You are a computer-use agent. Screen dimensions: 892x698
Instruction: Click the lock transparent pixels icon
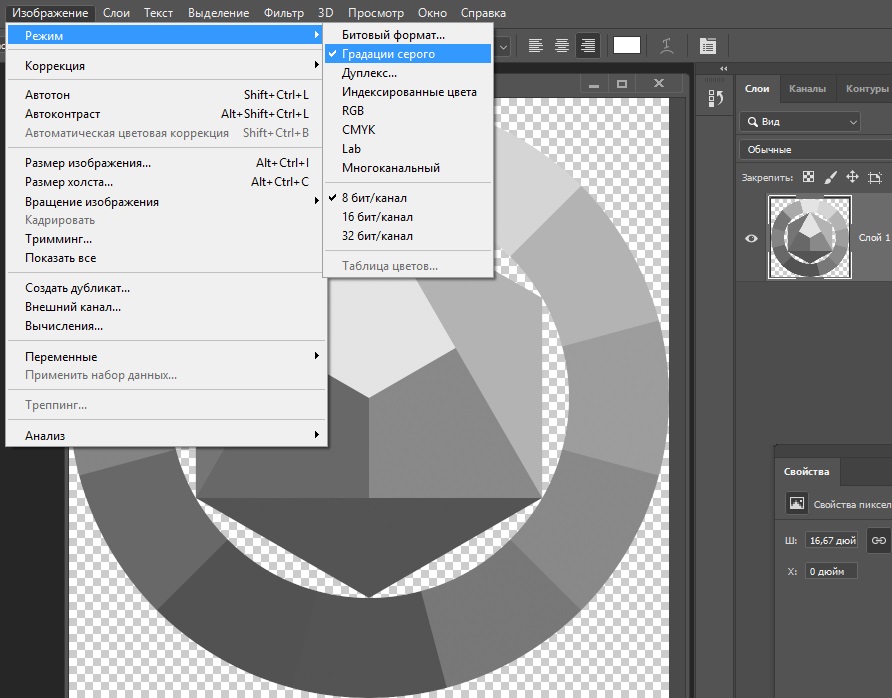pos(809,177)
